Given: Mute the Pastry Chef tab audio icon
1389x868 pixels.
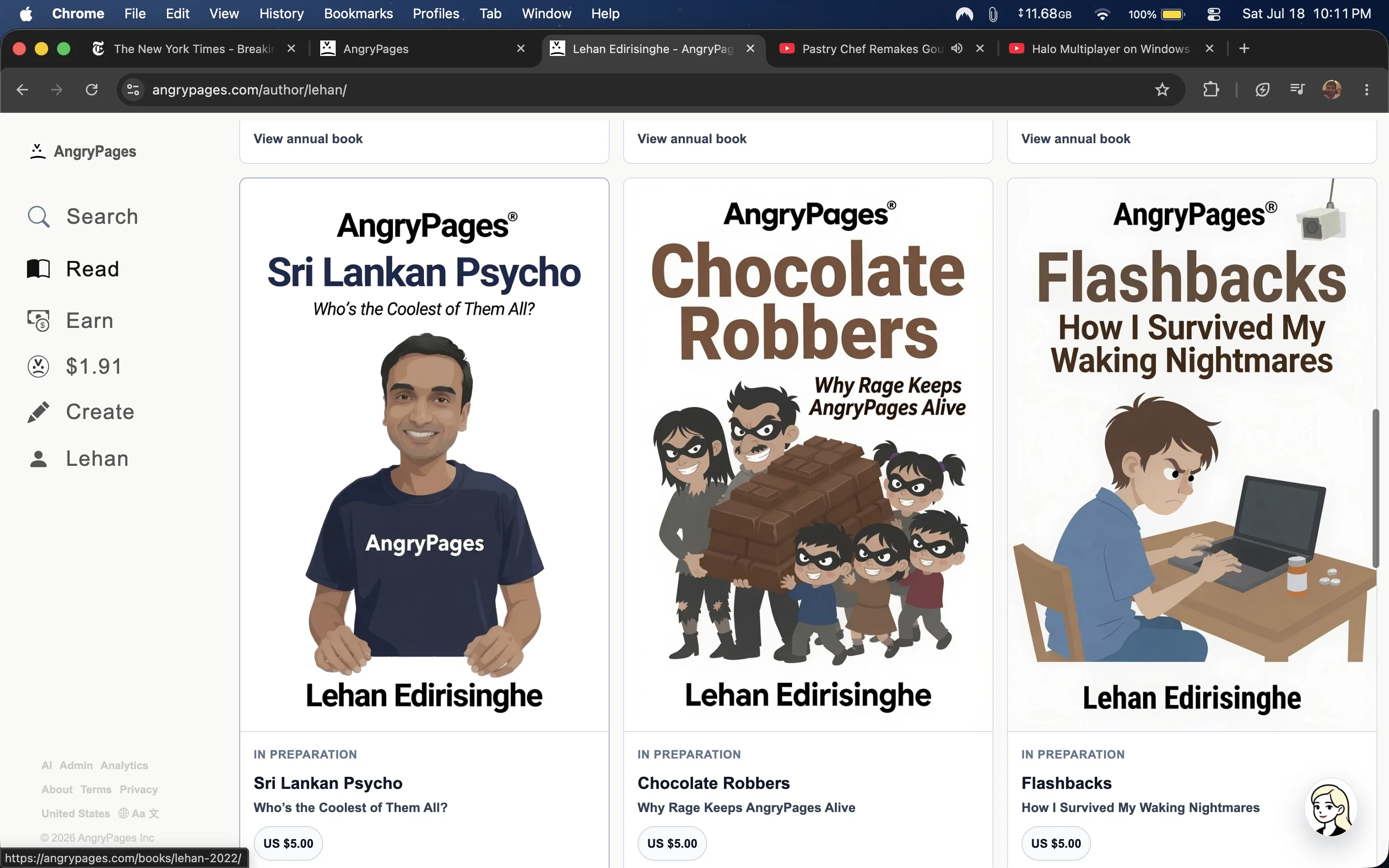Looking at the screenshot, I should [x=956, y=48].
